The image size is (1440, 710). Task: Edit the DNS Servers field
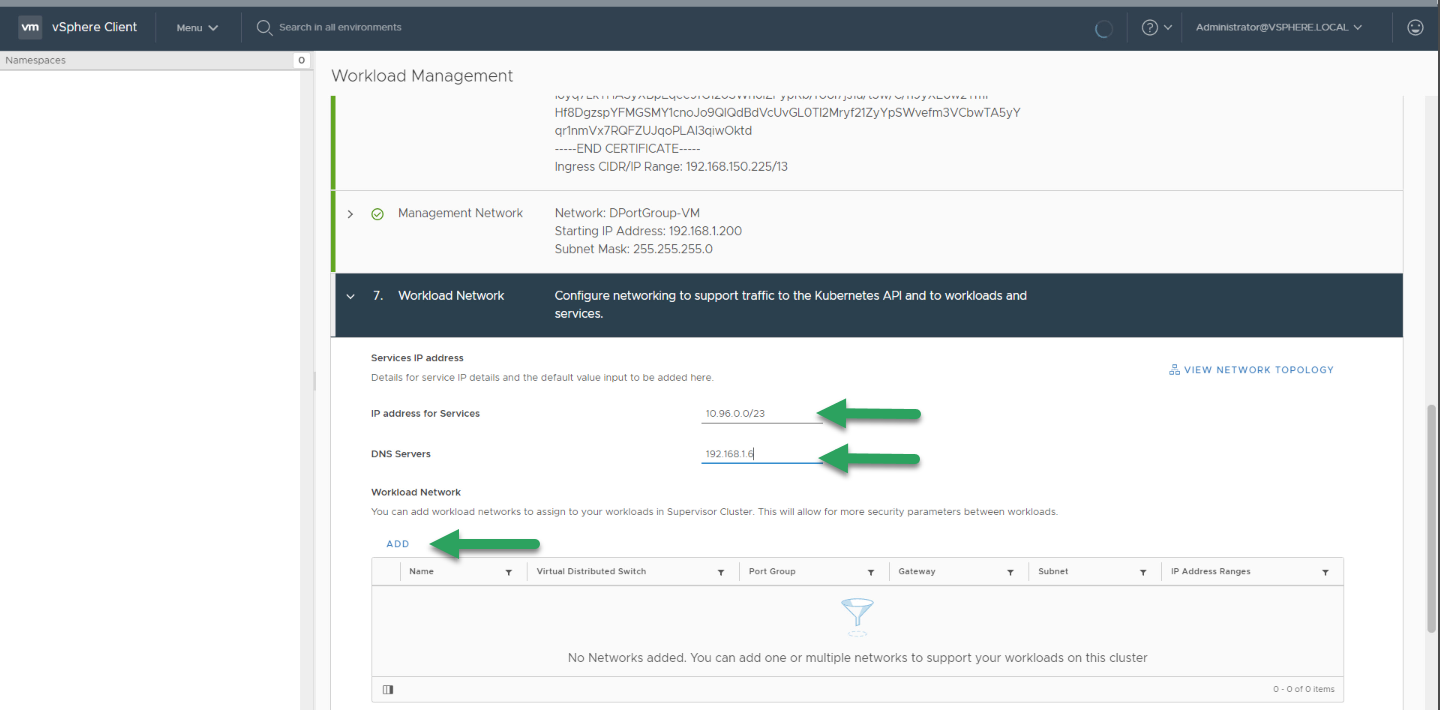click(x=762, y=454)
